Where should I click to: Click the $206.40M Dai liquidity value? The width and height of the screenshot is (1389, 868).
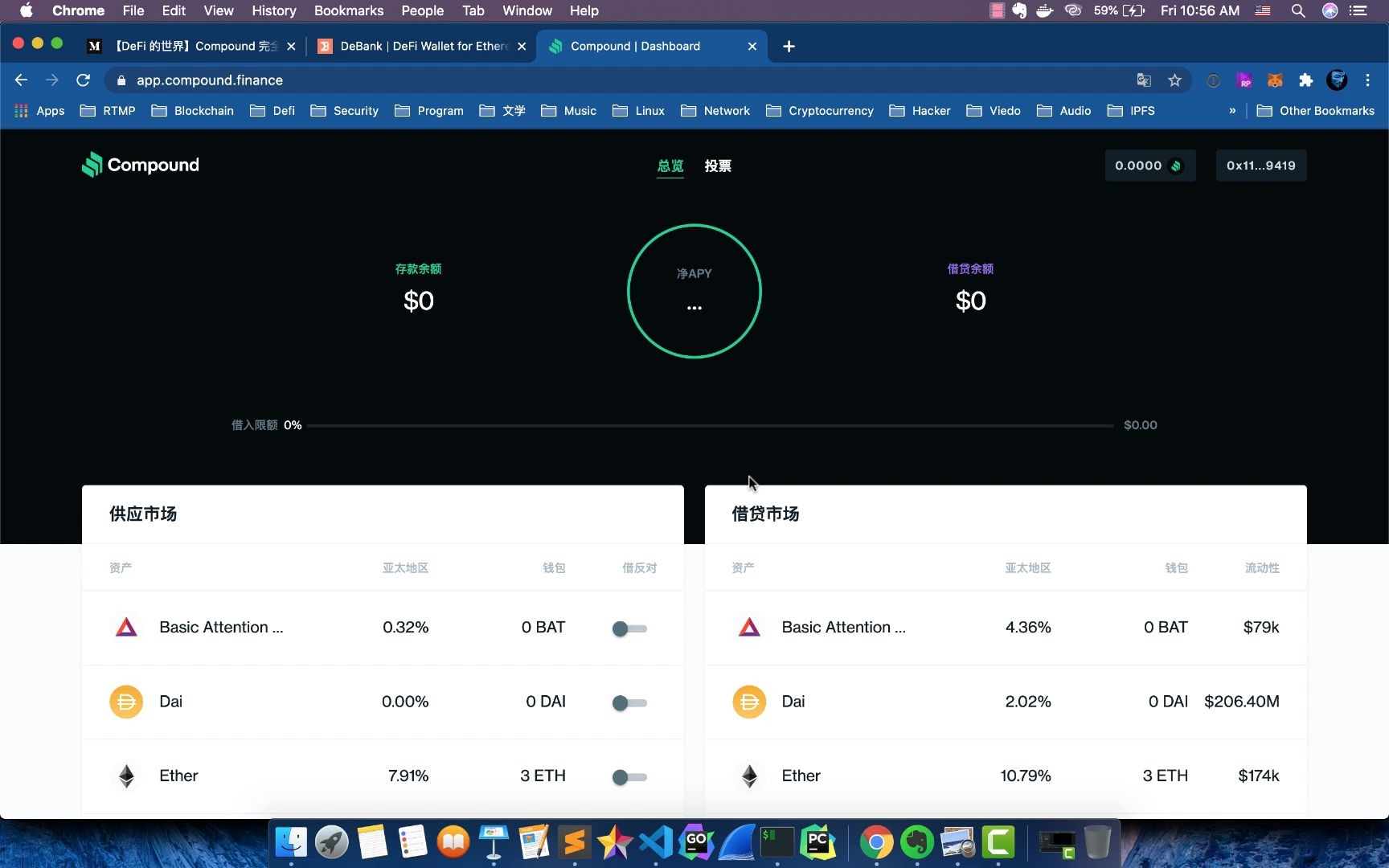tap(1242, 702)
